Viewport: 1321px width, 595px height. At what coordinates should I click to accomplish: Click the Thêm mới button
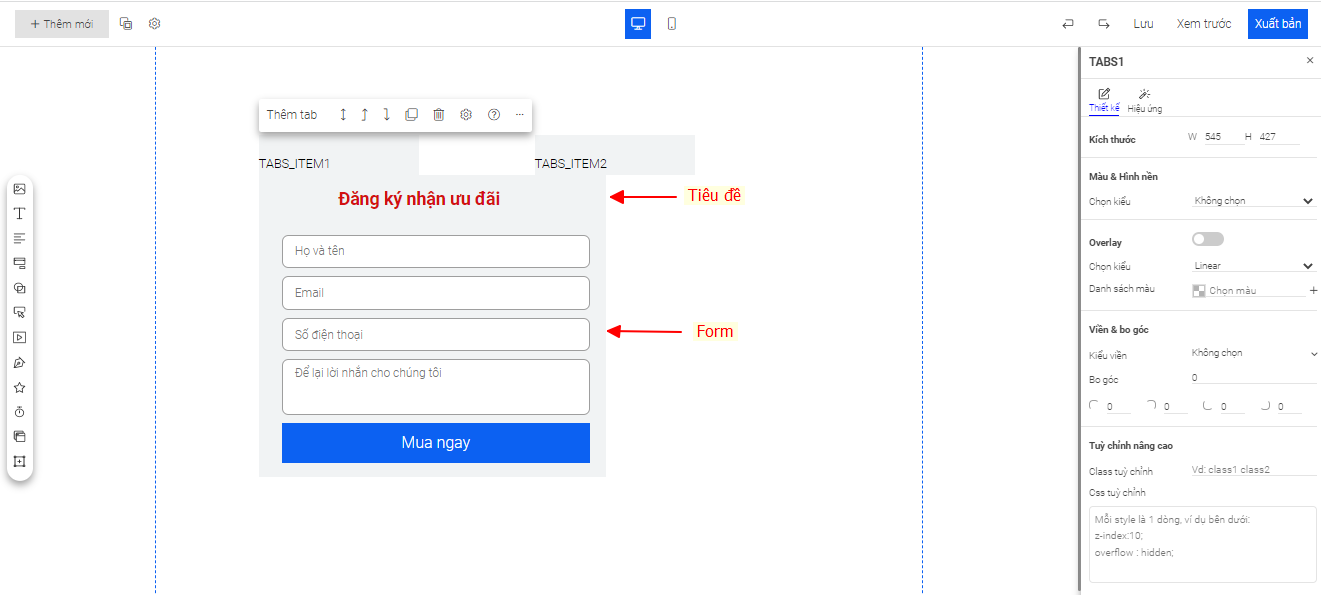(x=62, y=24)
